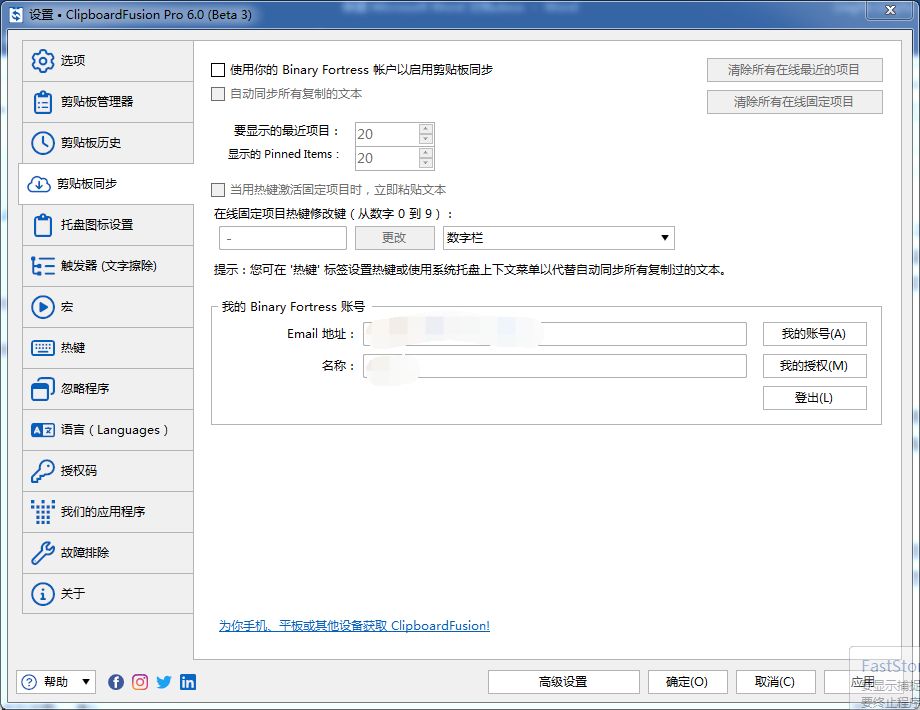Switch to the 故障排除 tab
The image size is (920, 710).
pyautogui.click(x=108, y=553)
